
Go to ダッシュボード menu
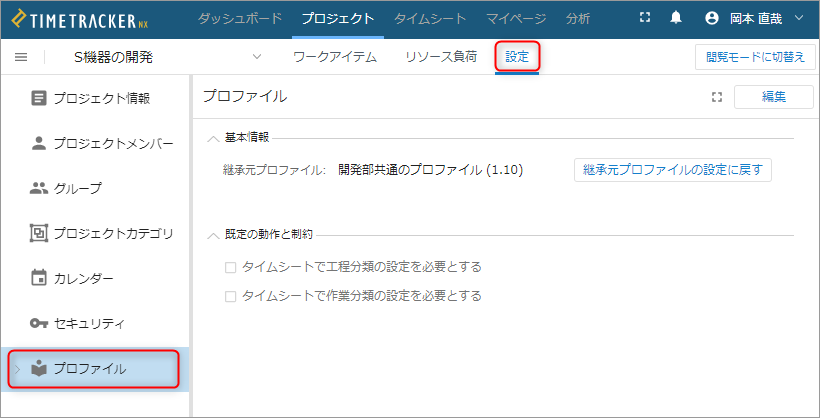240,19
